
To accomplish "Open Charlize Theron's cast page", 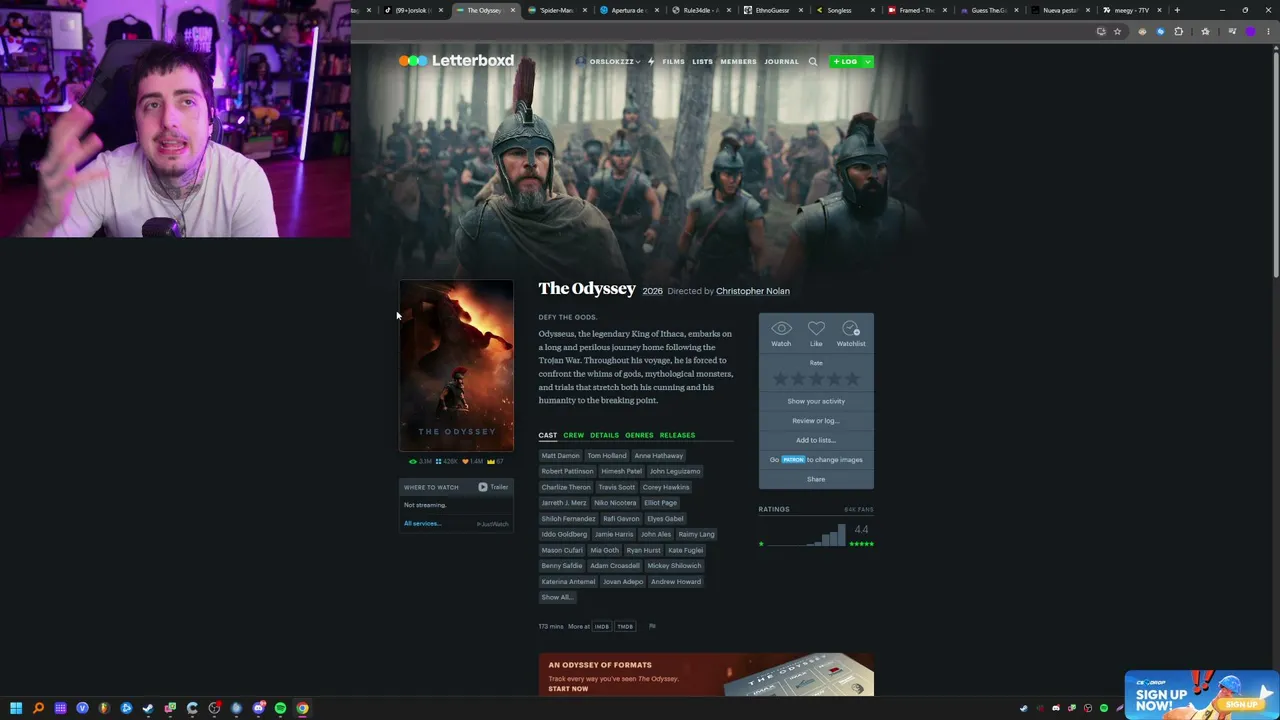I will click(566, 487).
